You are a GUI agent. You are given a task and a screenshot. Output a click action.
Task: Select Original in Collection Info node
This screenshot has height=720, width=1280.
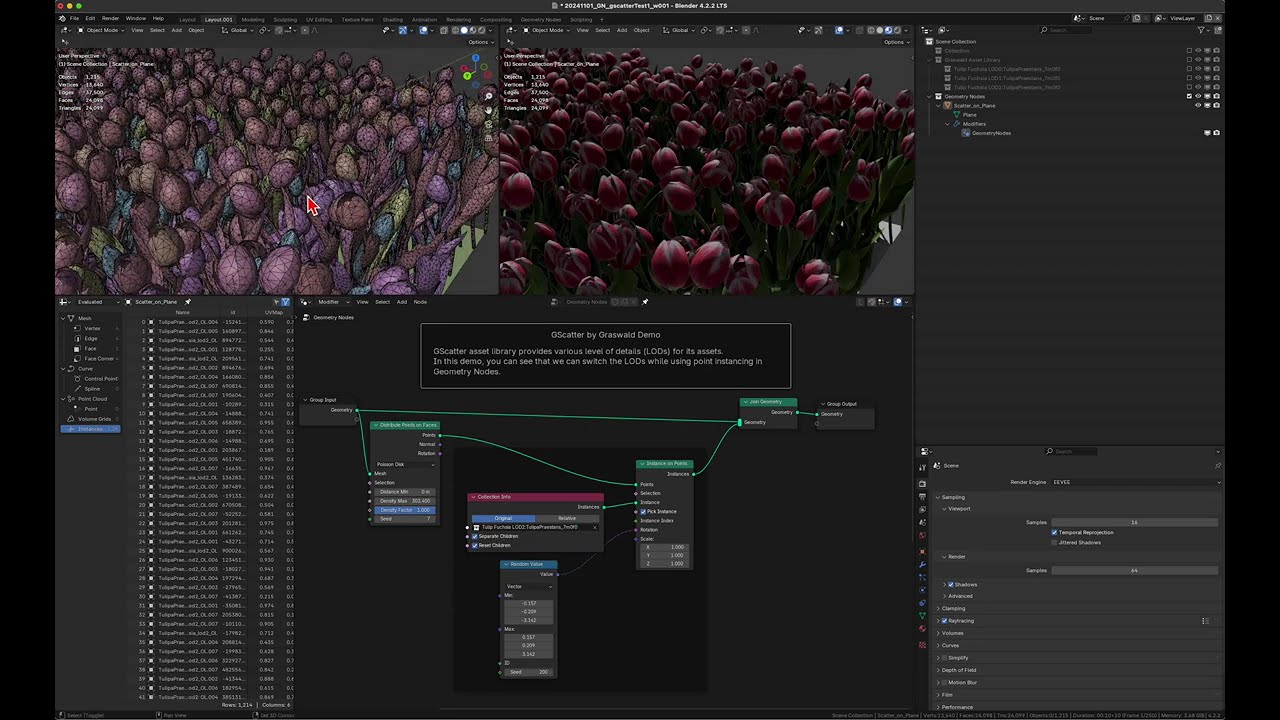[503, 518]
